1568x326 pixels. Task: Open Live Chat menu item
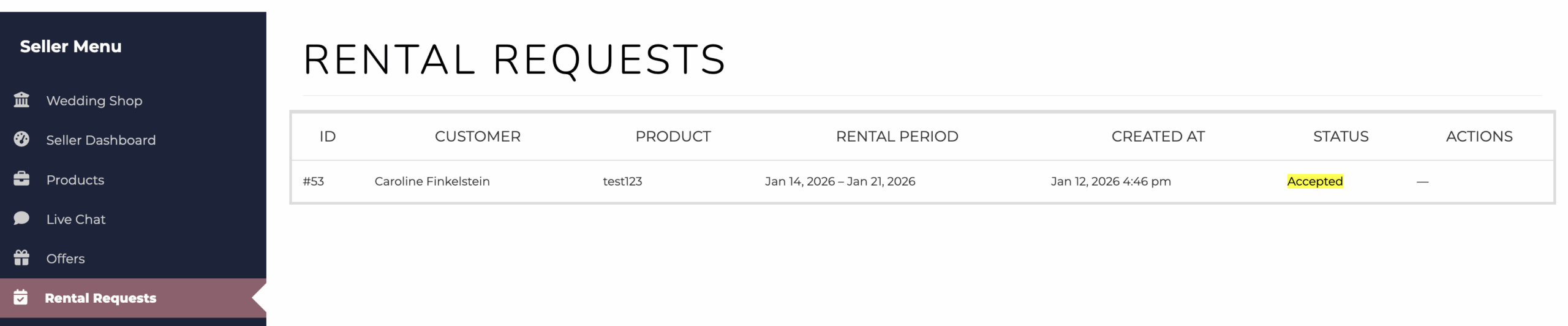click(x=76, y=219)
